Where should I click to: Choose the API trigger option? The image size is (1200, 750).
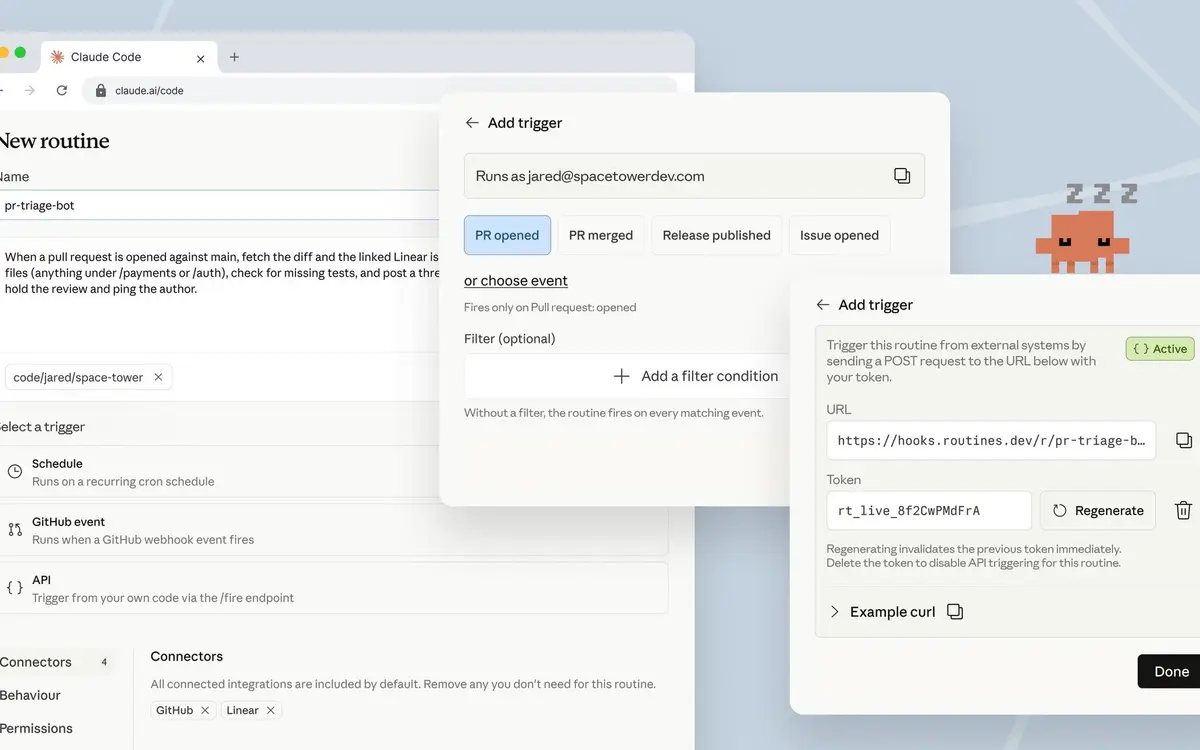(x=335, y=588)
